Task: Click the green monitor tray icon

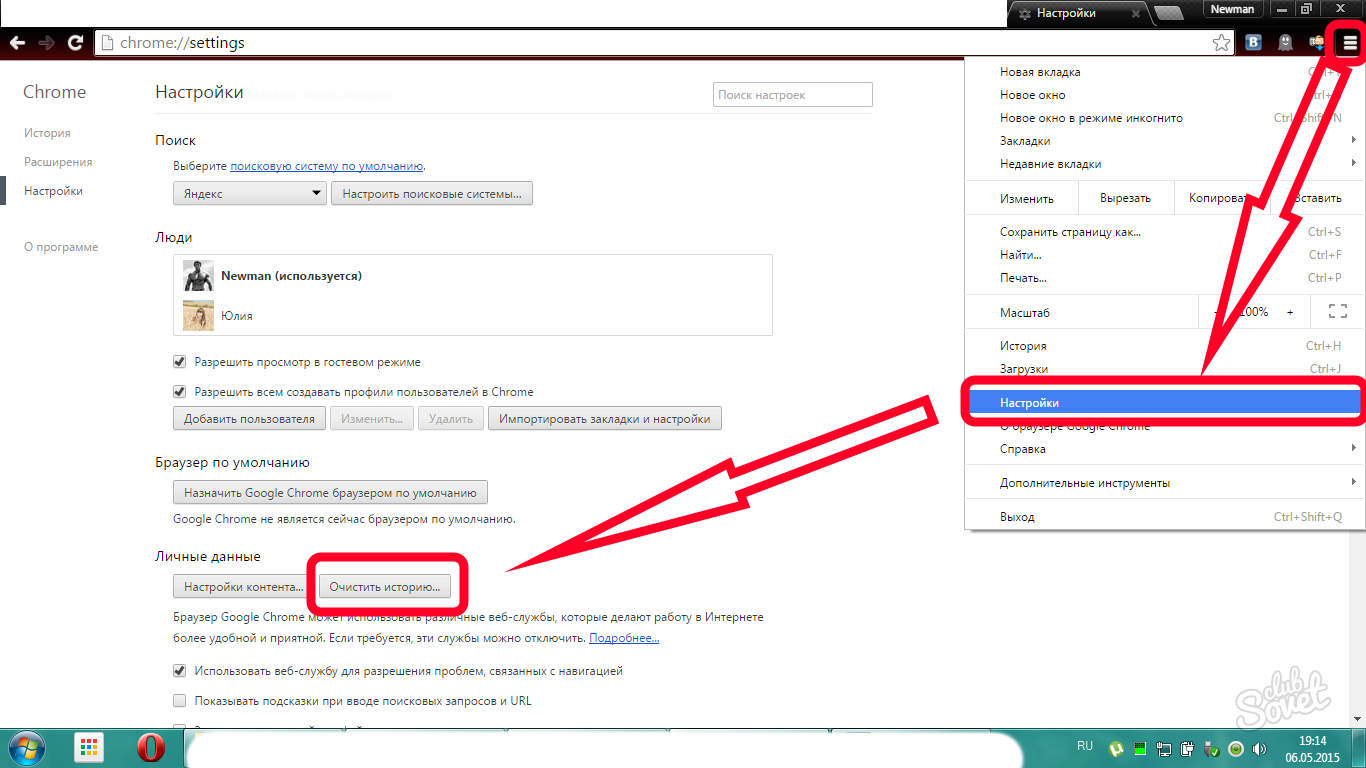Action: click(1140, 748)
